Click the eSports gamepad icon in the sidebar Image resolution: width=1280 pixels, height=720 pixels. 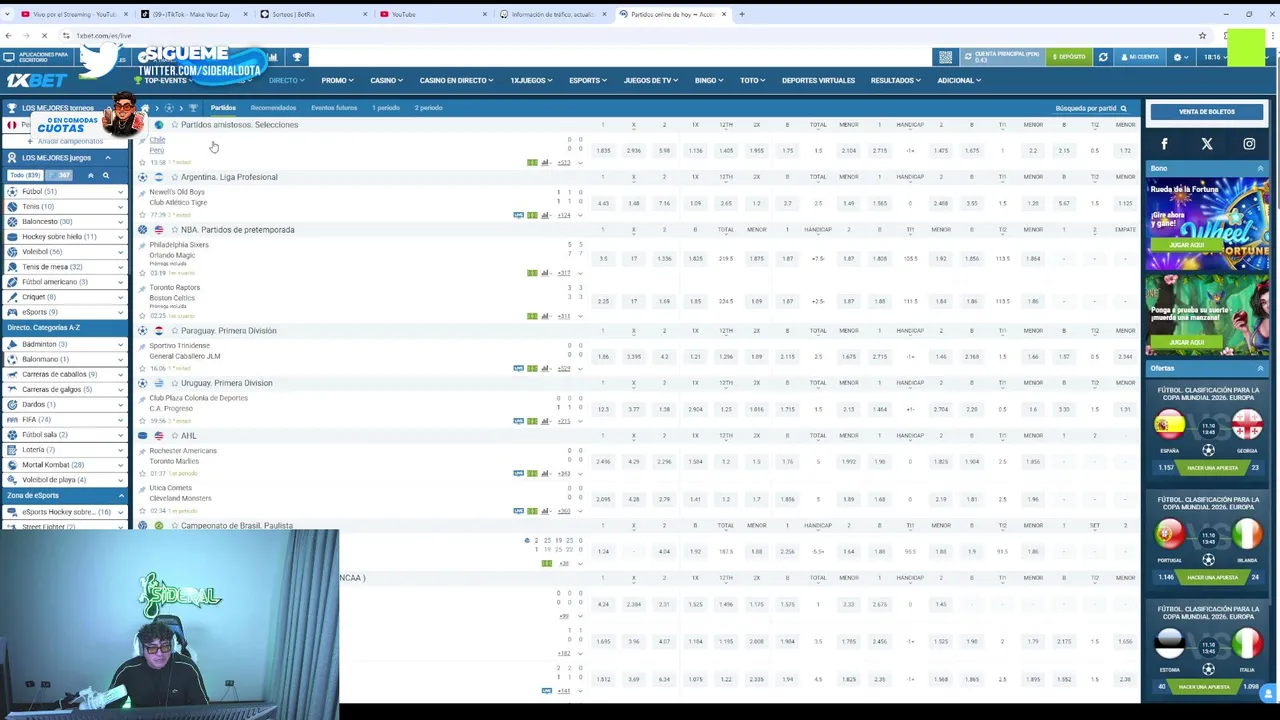click(x=12, y=312)
